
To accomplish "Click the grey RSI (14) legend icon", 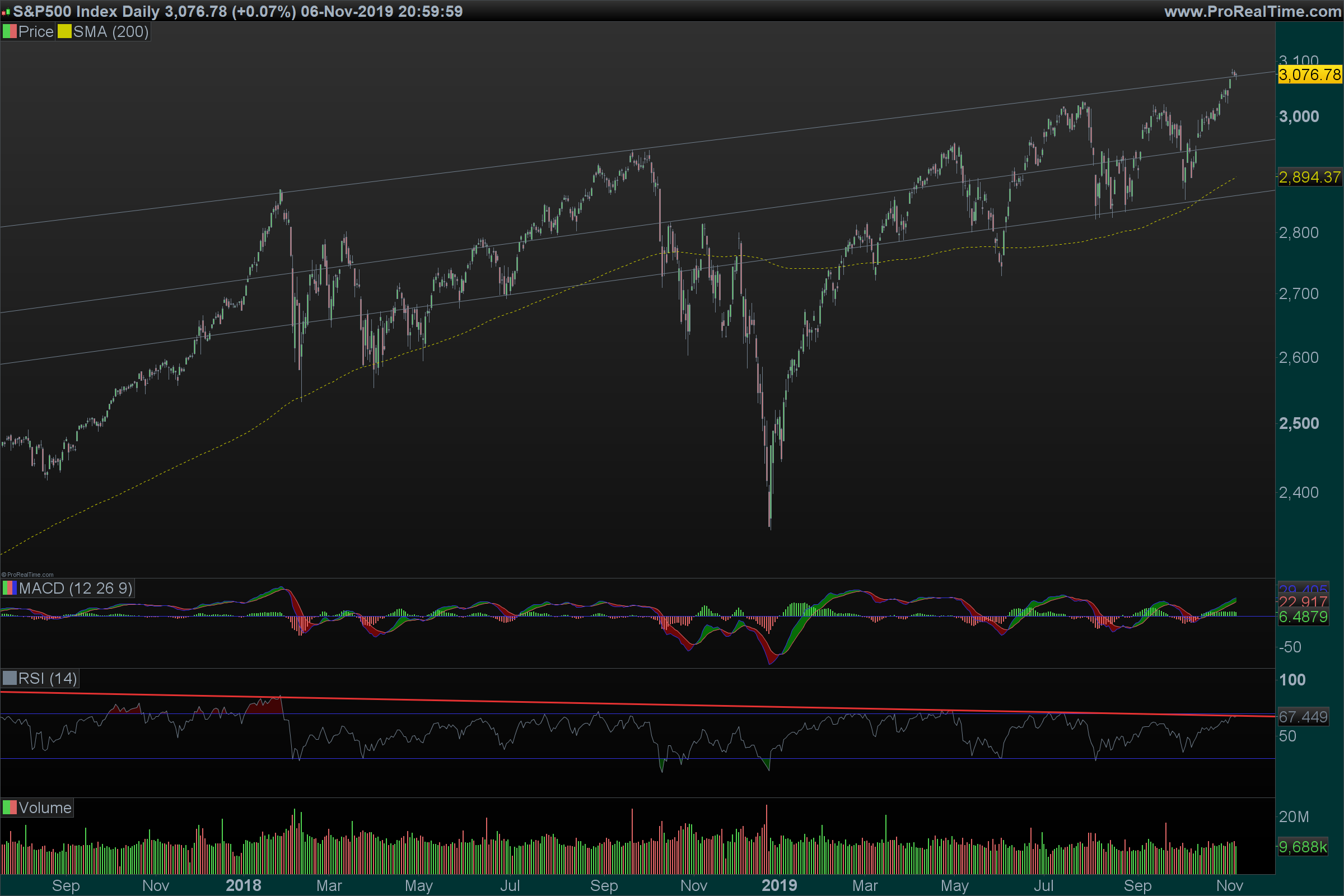I will pyautogui.click(x=10, y=678).
